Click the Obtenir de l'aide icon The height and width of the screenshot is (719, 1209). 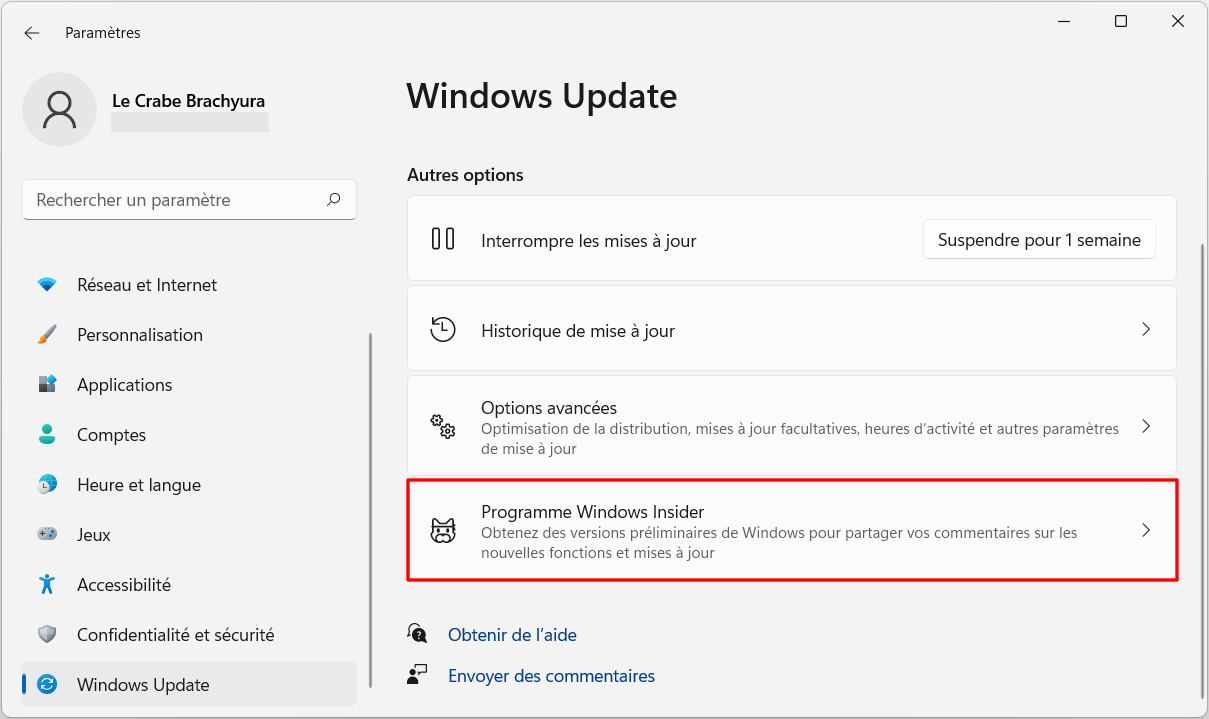[417, 634]
